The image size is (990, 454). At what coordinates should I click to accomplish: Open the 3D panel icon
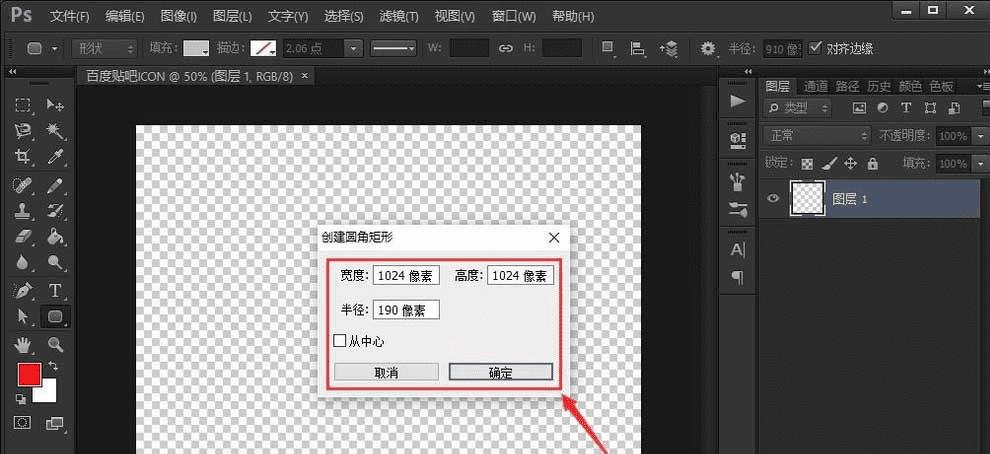737,139
